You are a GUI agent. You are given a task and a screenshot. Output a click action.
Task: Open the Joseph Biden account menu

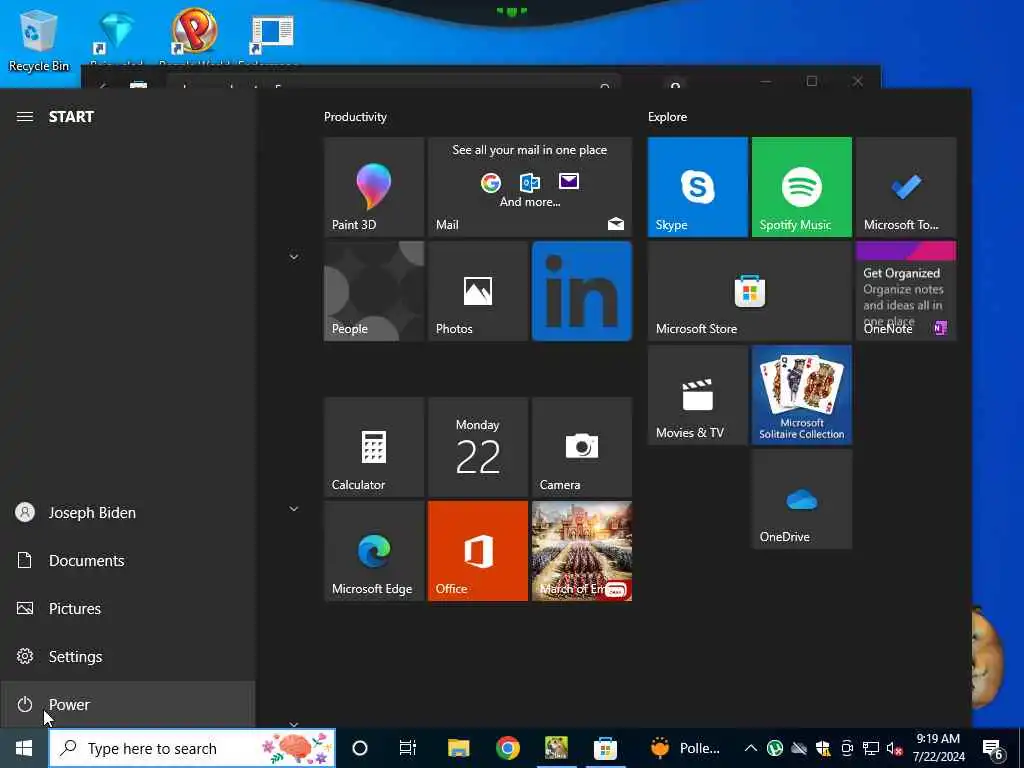[127, 513]
